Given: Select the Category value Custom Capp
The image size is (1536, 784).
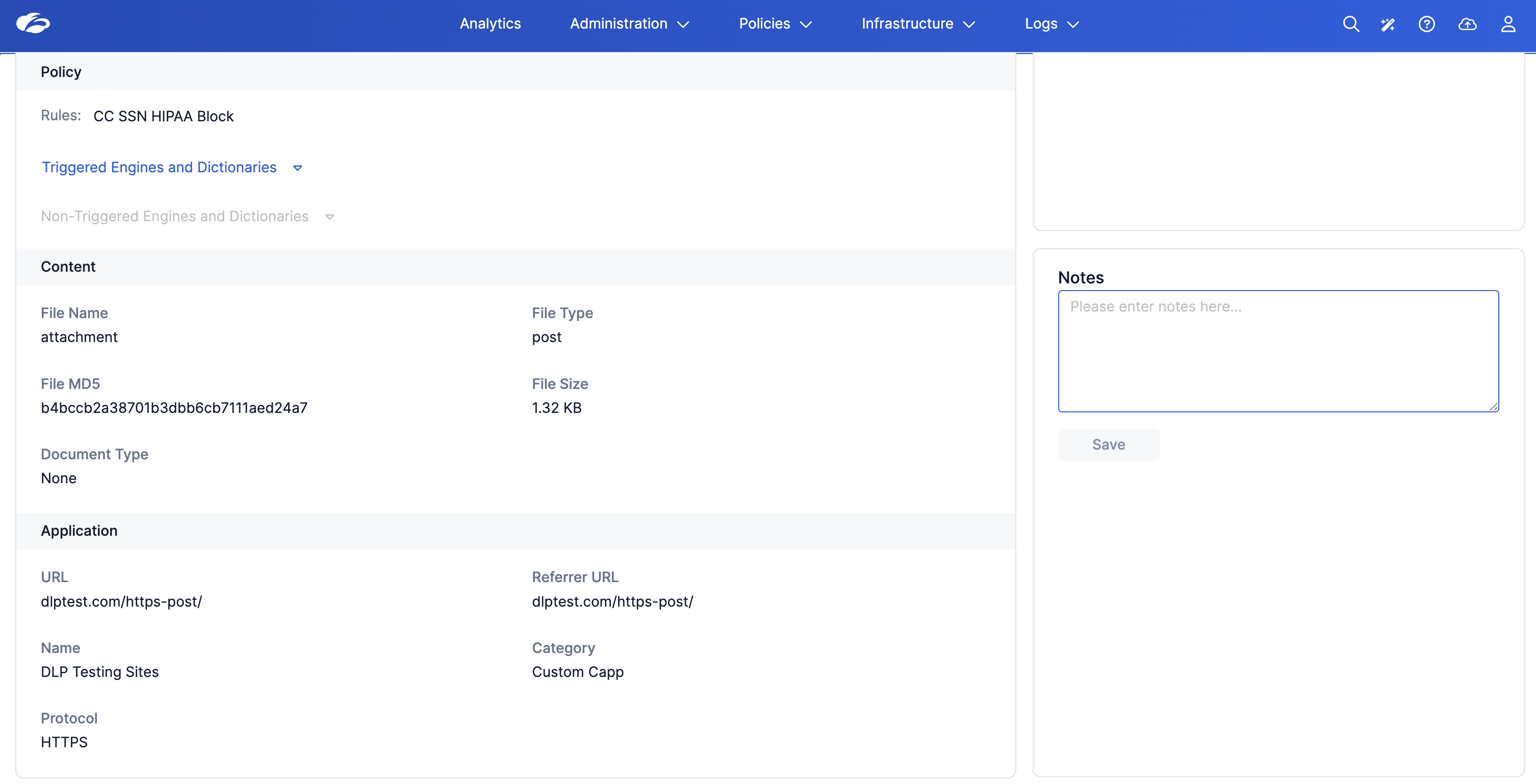Looking at the screenshot, I should click(578, 672).
